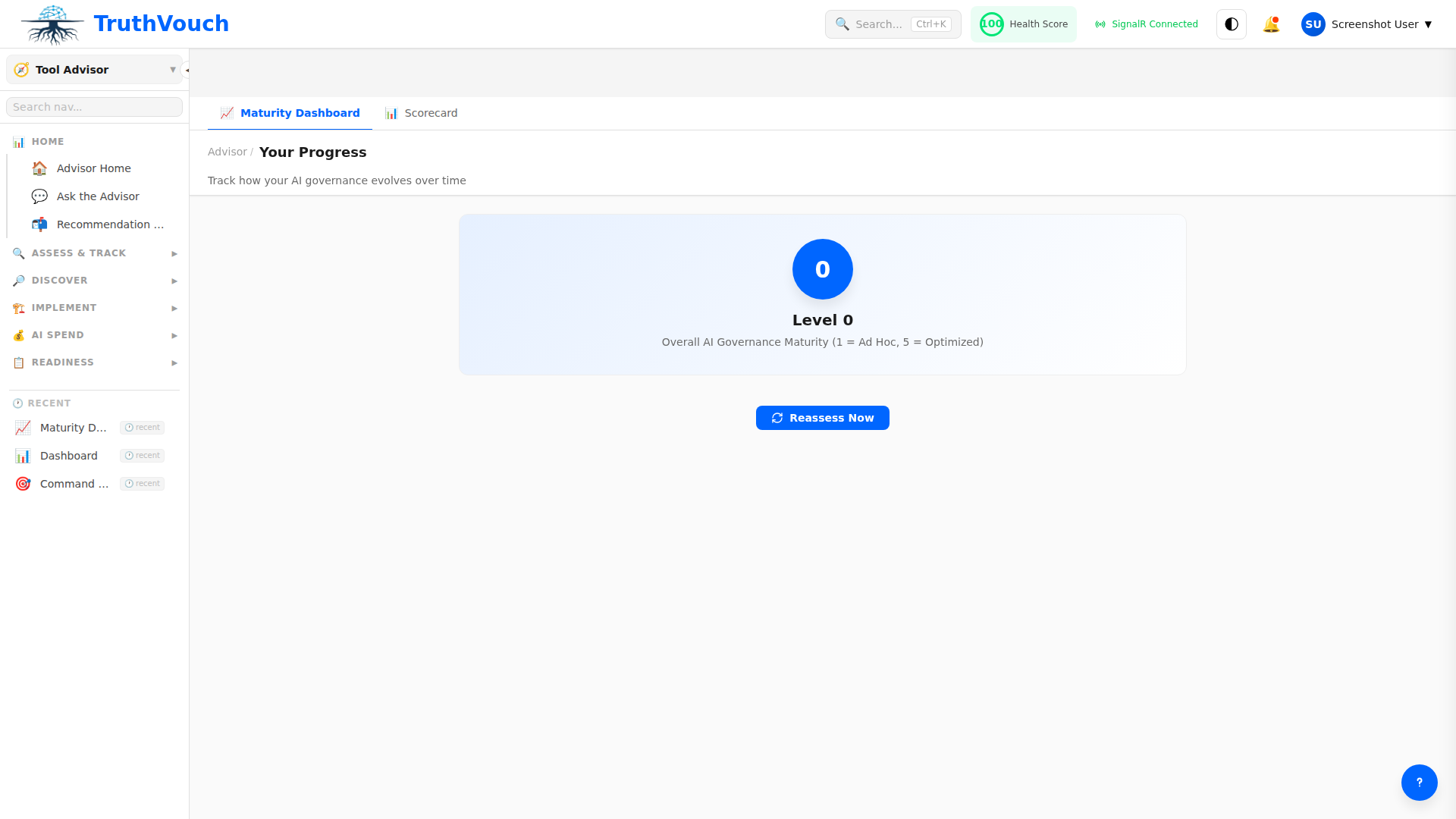Viewport: 1456px width, 819px height.
Task: Collapse the sidebar with arrow toggle
Action: pyautogui.click(x=187, y=70)
